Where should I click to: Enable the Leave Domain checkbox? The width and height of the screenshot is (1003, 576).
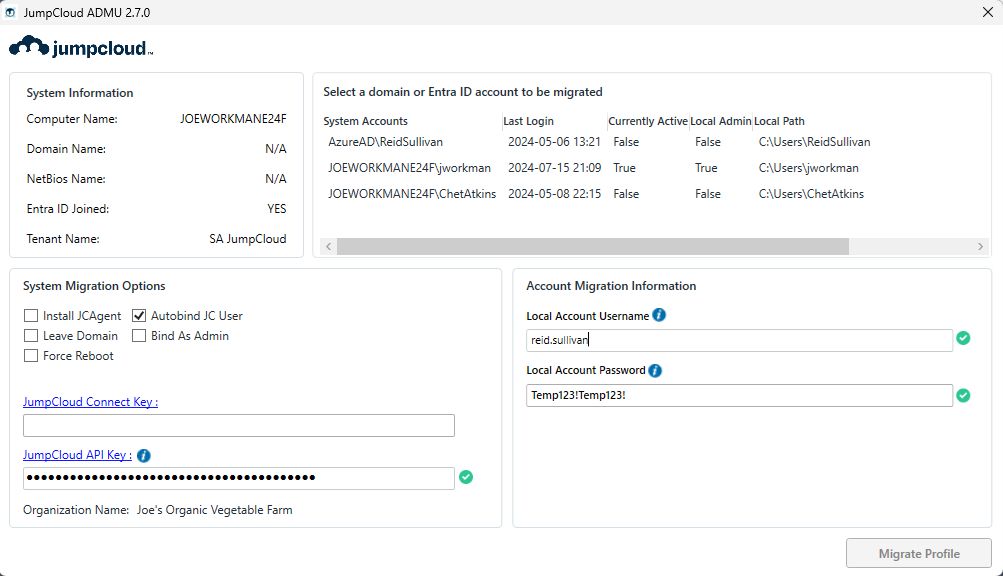(x=31, y=335)
